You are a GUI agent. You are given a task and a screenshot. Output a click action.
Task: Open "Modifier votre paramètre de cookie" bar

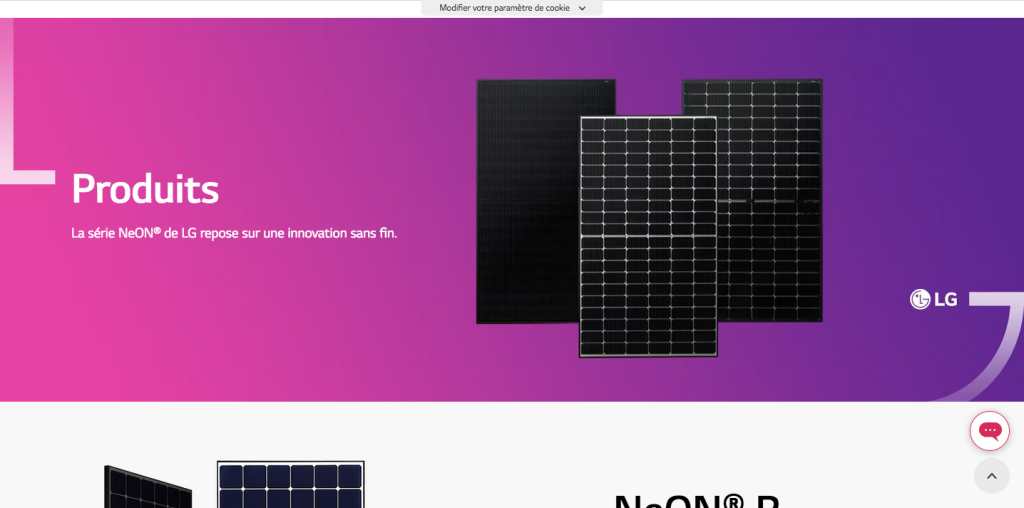pyautogui.click(x=512, y=8)
